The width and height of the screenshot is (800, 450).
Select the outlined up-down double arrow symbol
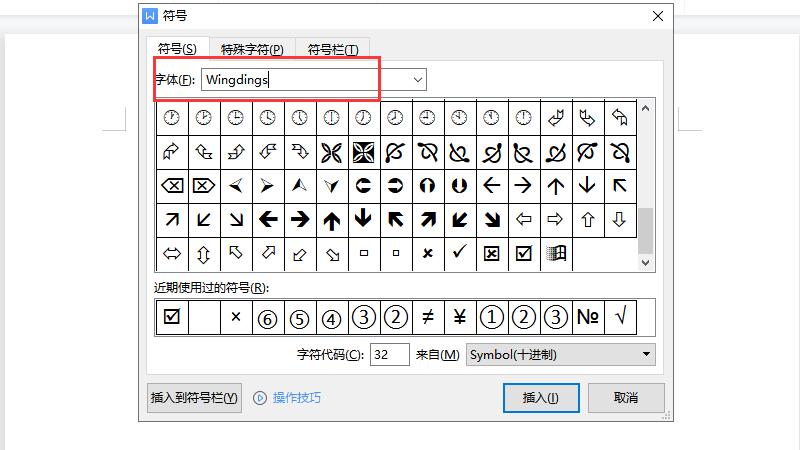(204, 254)
